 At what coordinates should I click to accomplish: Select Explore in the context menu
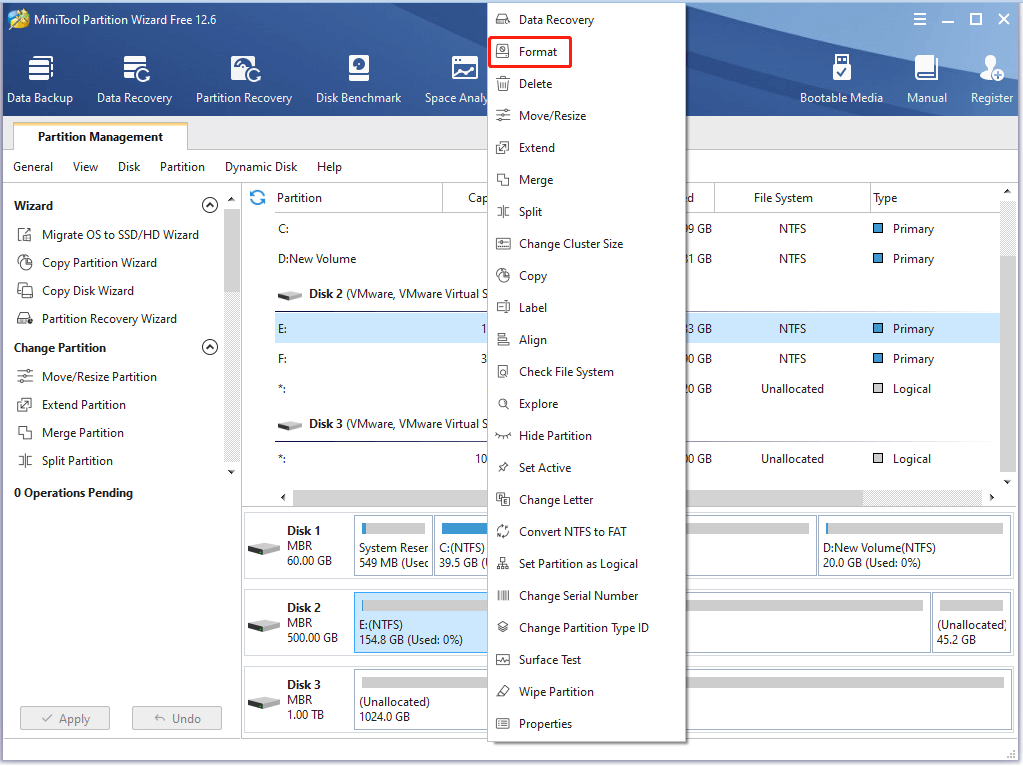point(587,403)
